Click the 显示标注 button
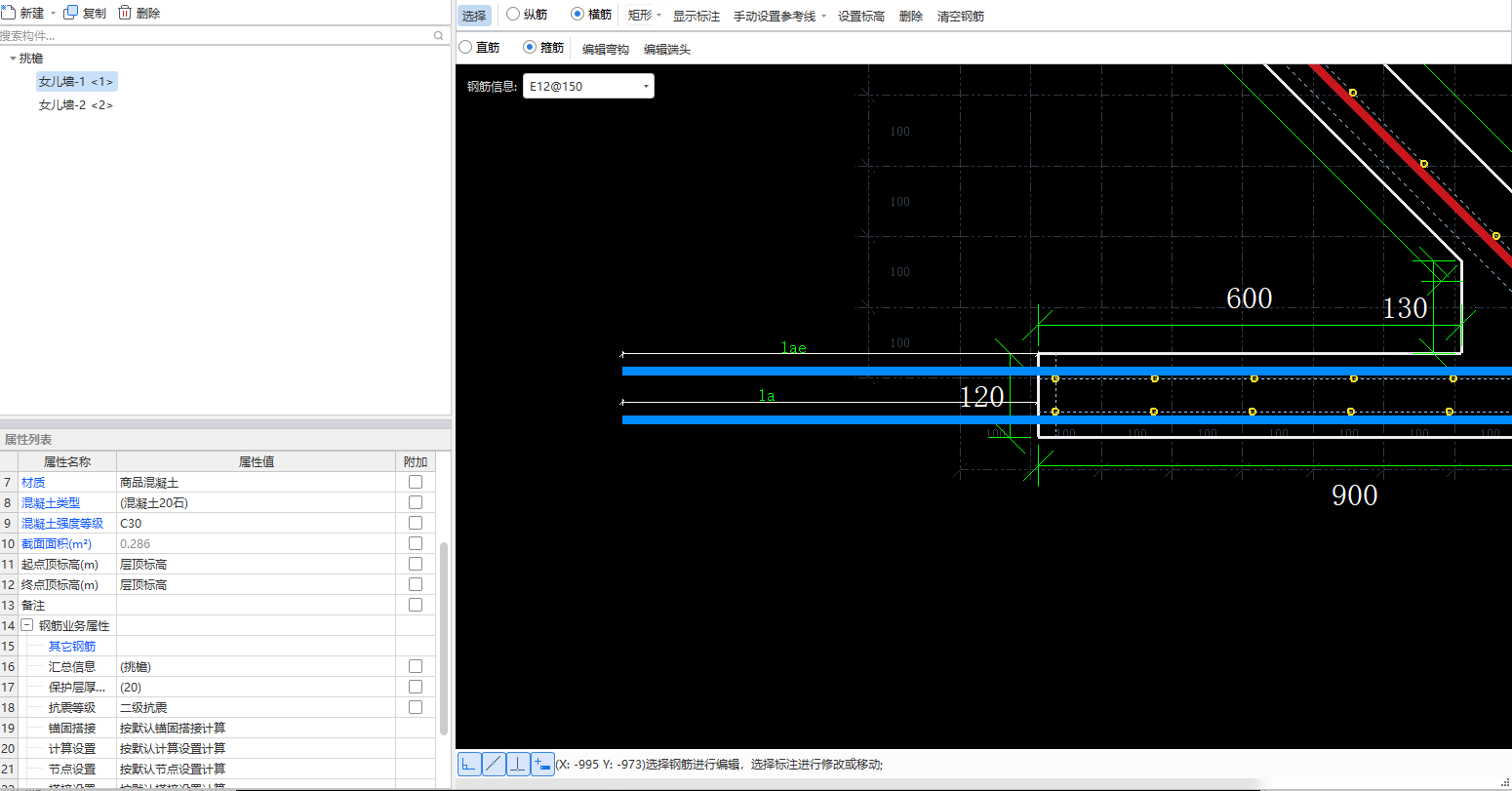The height and width of the screenshot is (791, 1512). click(x=696, y=16)
